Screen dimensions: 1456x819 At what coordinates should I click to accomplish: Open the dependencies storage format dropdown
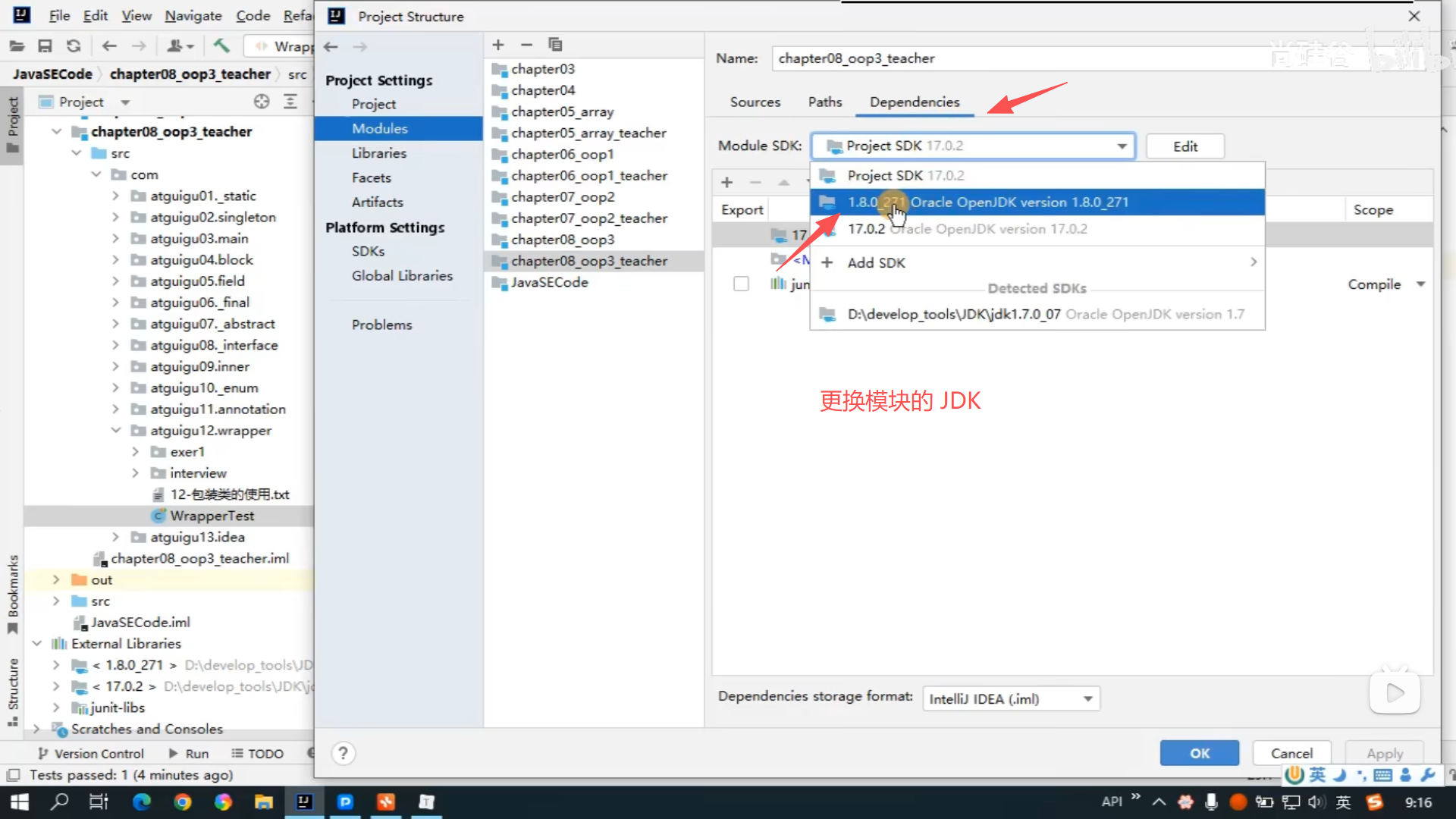point(1011,698)
